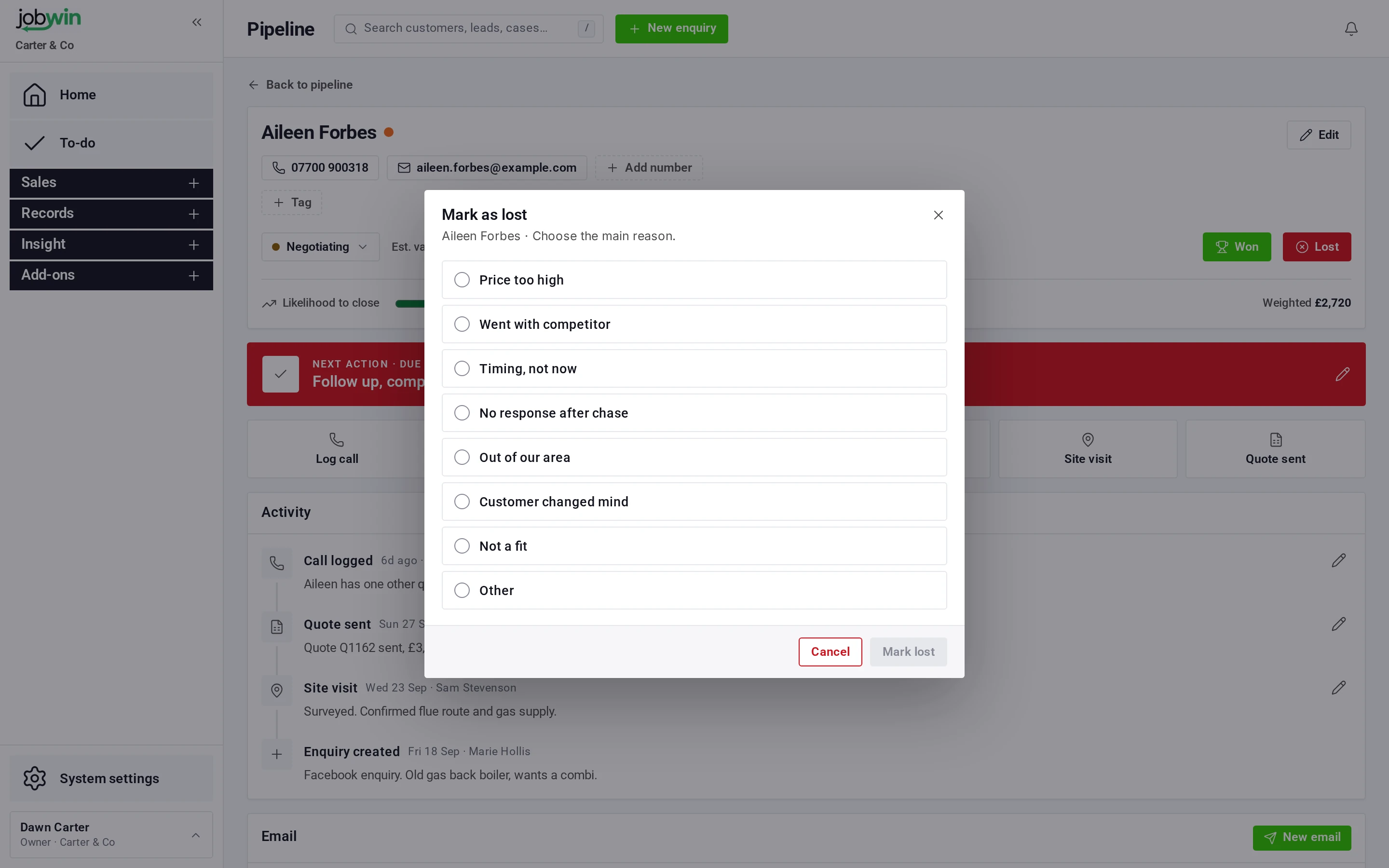1389x868 pixels.
Task: Edit the Site visit activity entry
Action: tap(1338, 688)
